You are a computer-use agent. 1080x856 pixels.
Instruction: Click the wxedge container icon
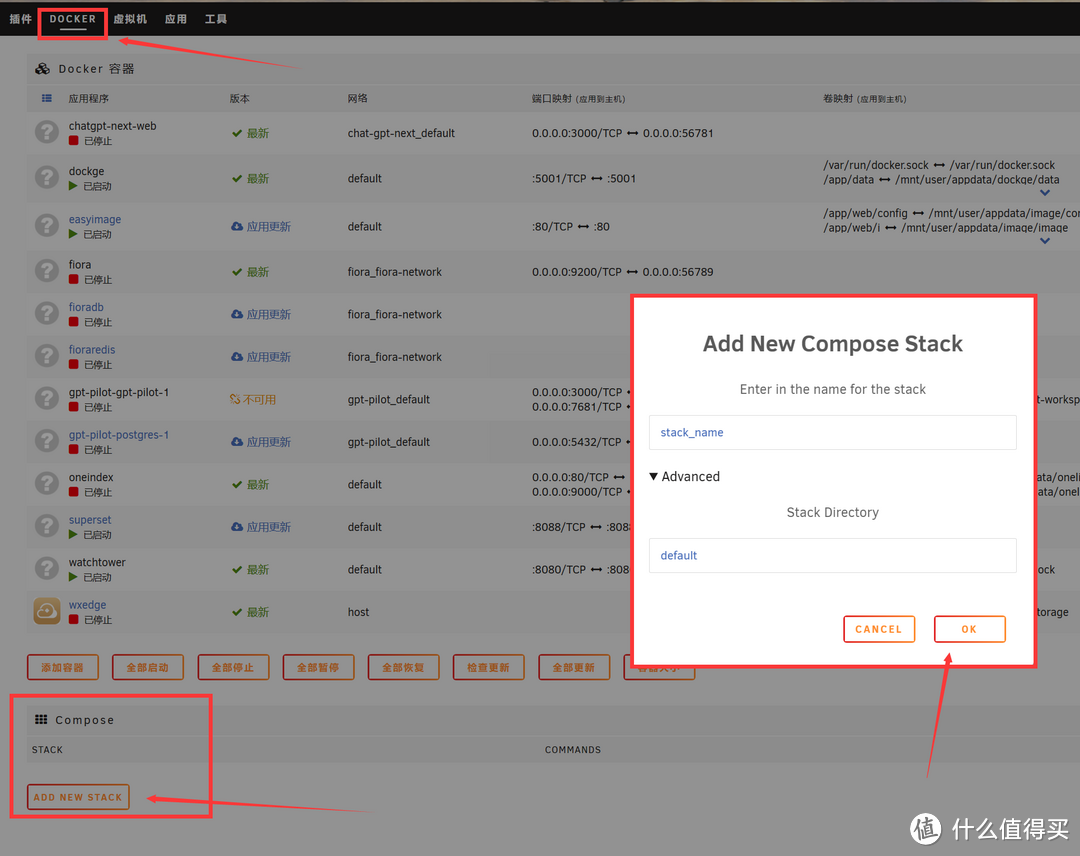(x=47, y=611)
